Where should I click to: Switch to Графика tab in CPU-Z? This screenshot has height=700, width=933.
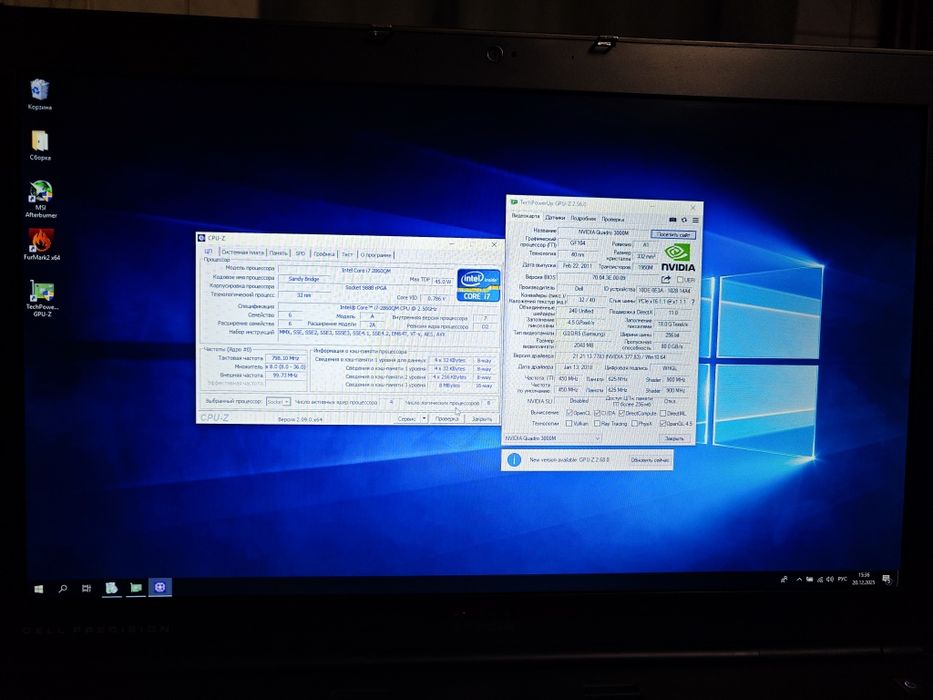tap(324, 254)
